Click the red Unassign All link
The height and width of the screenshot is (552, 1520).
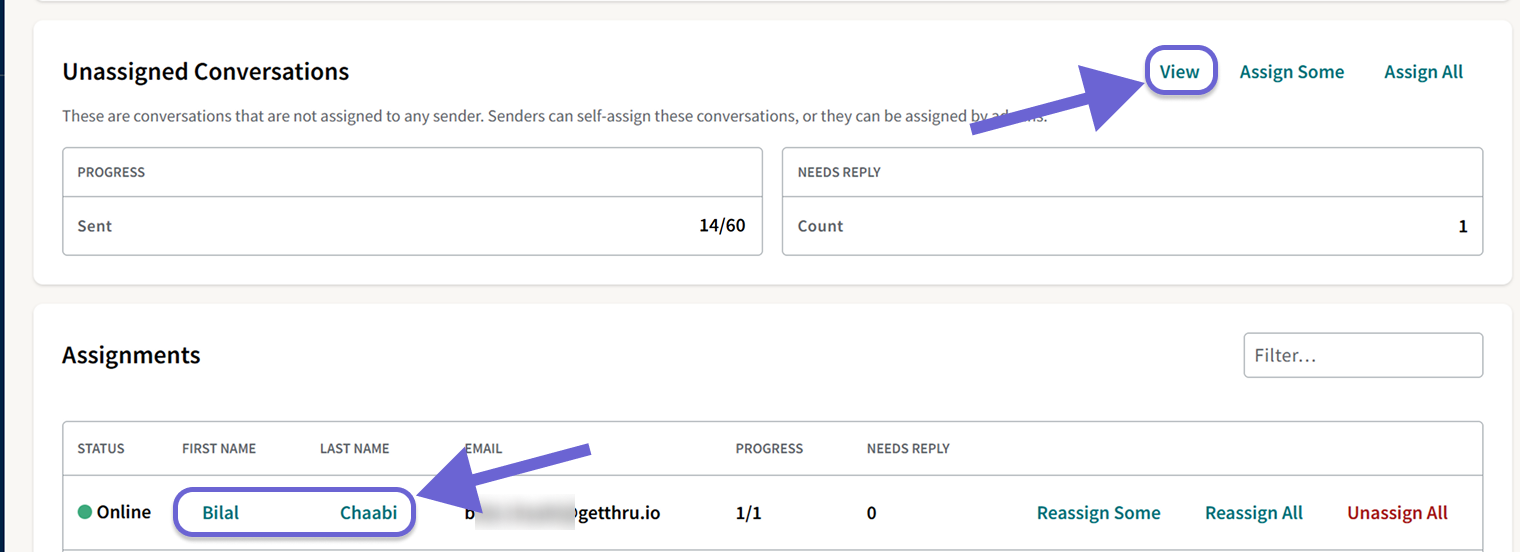point(1397,513)
